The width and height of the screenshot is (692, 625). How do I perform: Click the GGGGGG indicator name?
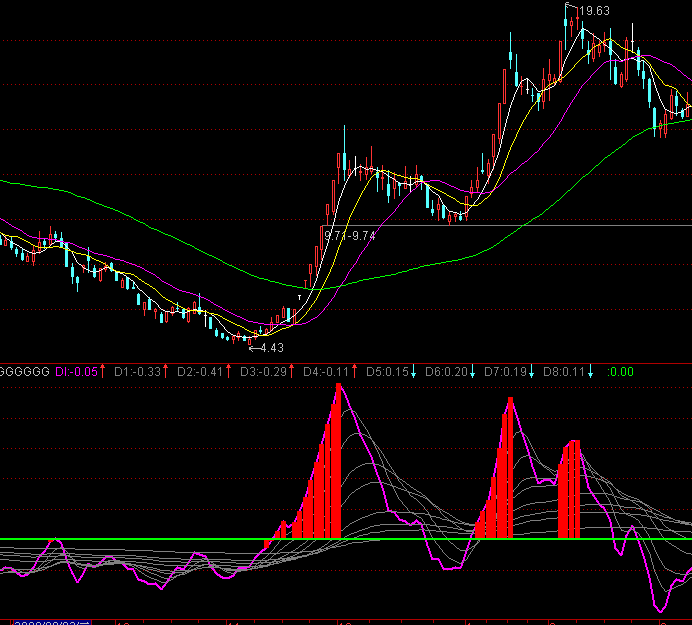(25, 372)
